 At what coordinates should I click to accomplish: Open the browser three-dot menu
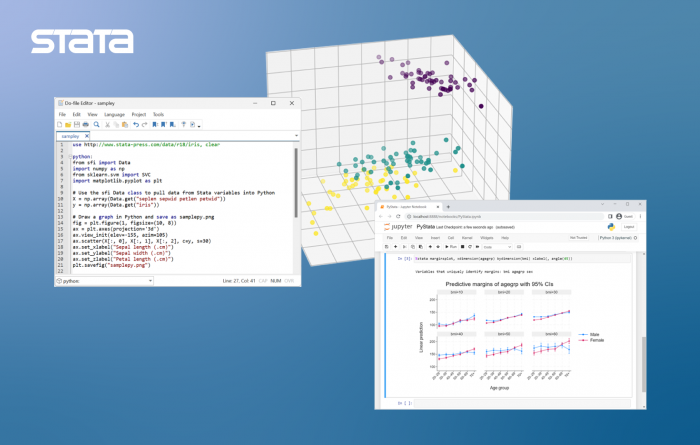pos(640,216)
